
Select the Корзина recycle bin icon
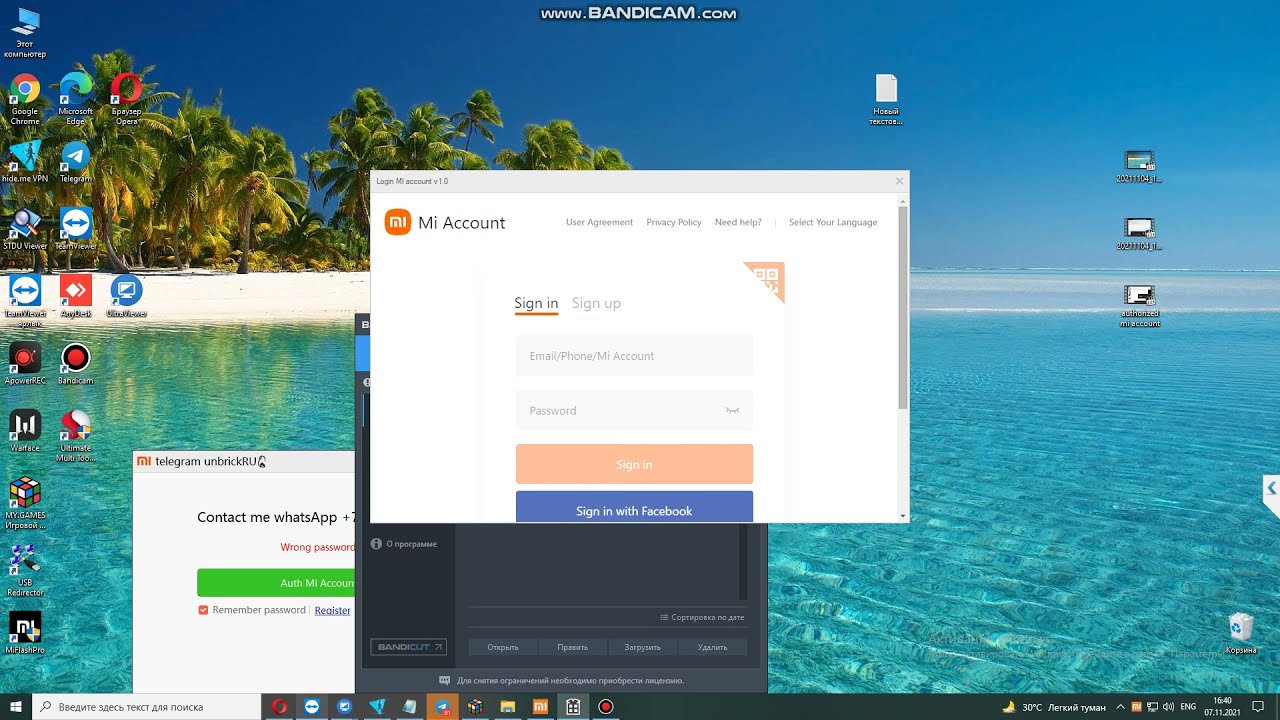pyautogui.click(x=1241, y=633)
